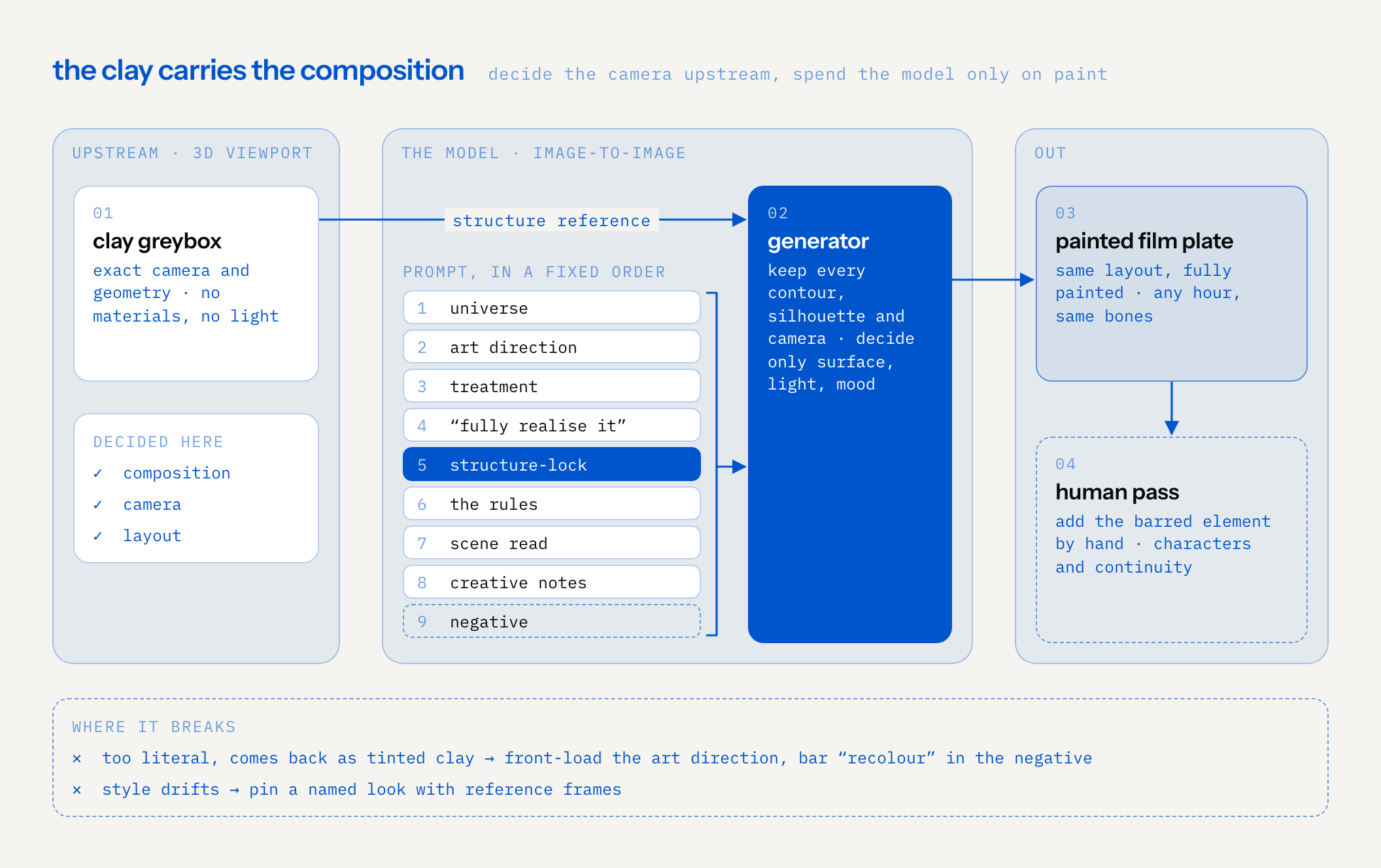Click the check mark beside 'camera'
This screenshot has width=1381, height=868.
point(97,505)
